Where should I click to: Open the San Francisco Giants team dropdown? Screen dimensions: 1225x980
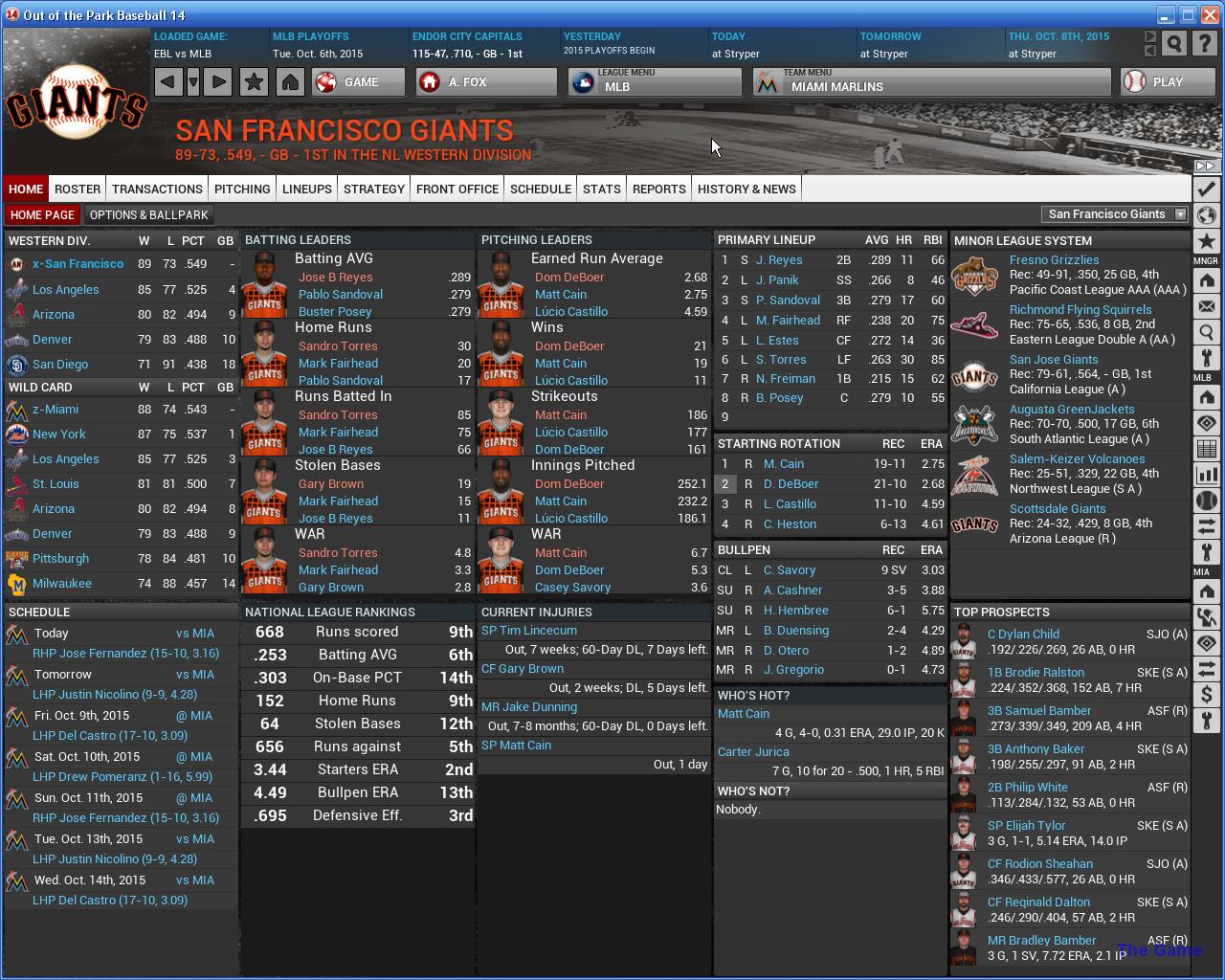click(1115, 214)
